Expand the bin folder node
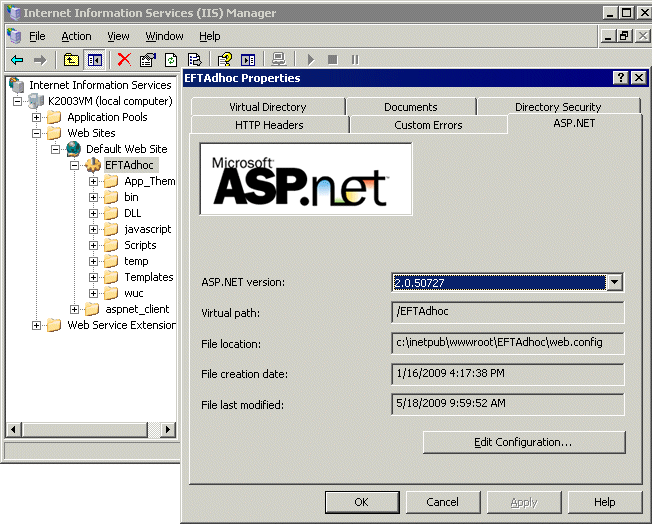Screen dimensions: 652x524 (x=94, y=198)
